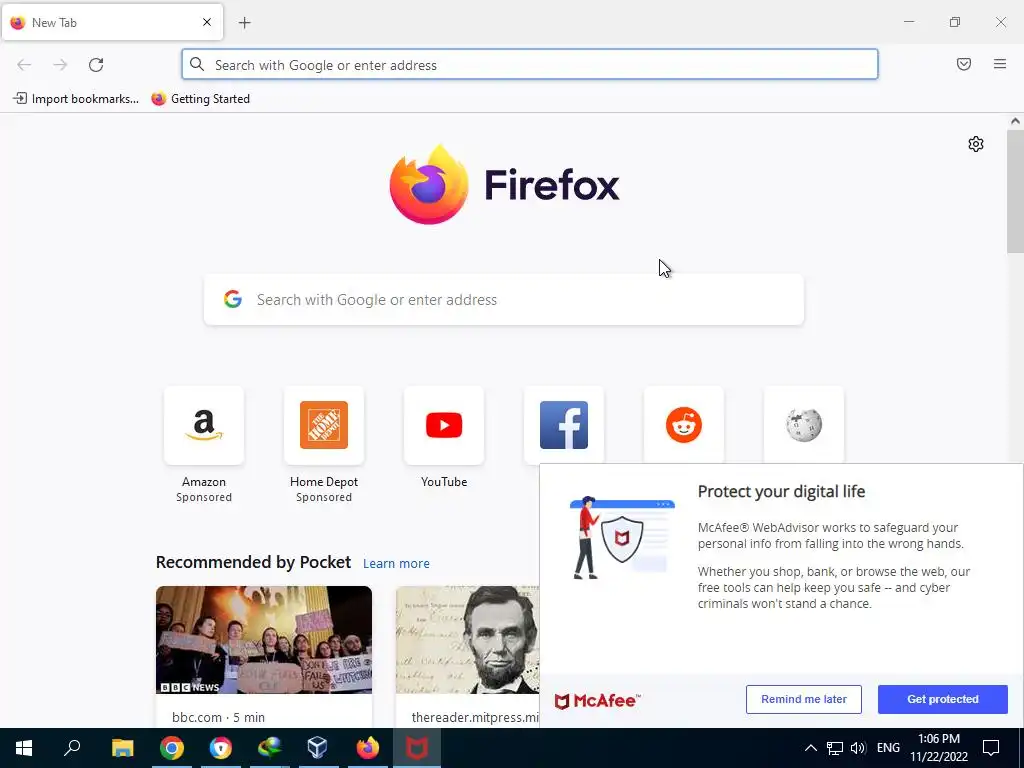This screenshot has height=768, width=1024.
Task: Open a new tab with plus button
Action: [x=244, y=23]
